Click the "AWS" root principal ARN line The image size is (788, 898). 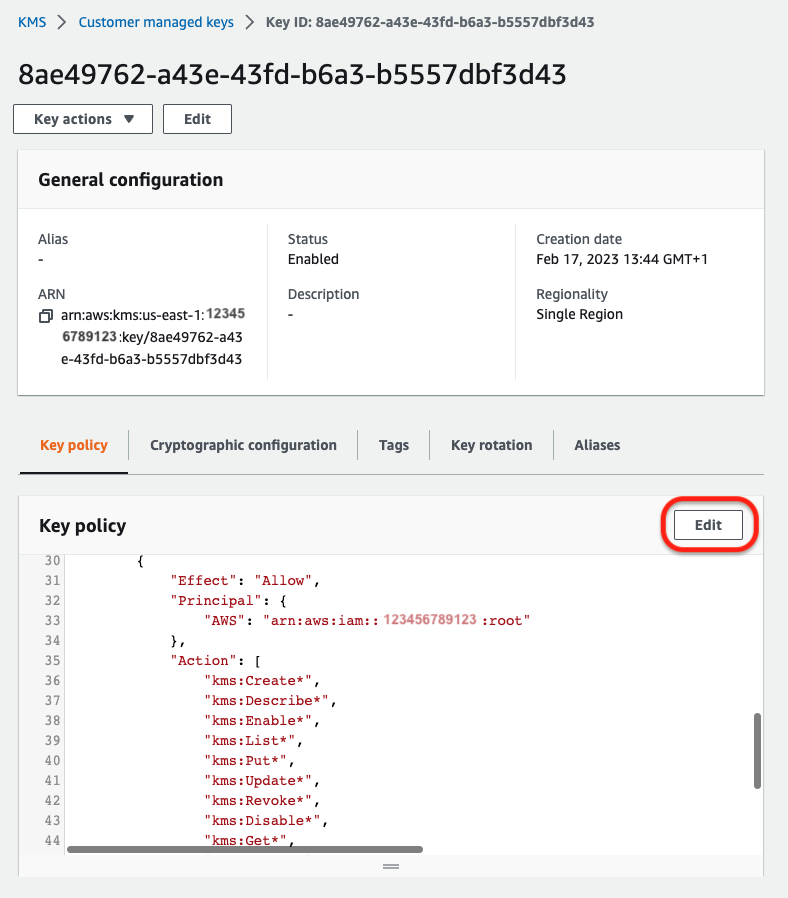(367, 620)
